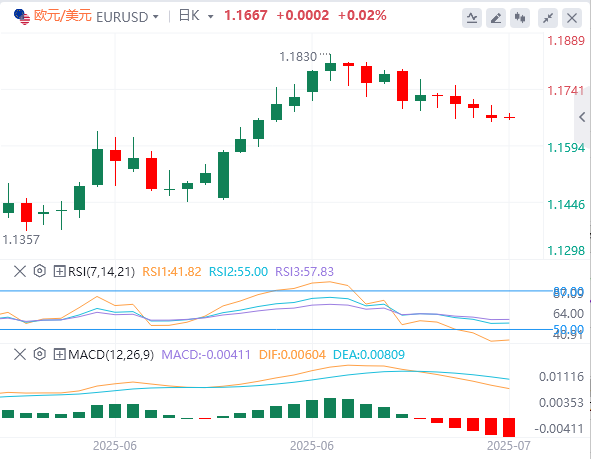591x459 pixels.
Task: Remove the RSI indicator panel
Action: (20, 271)
